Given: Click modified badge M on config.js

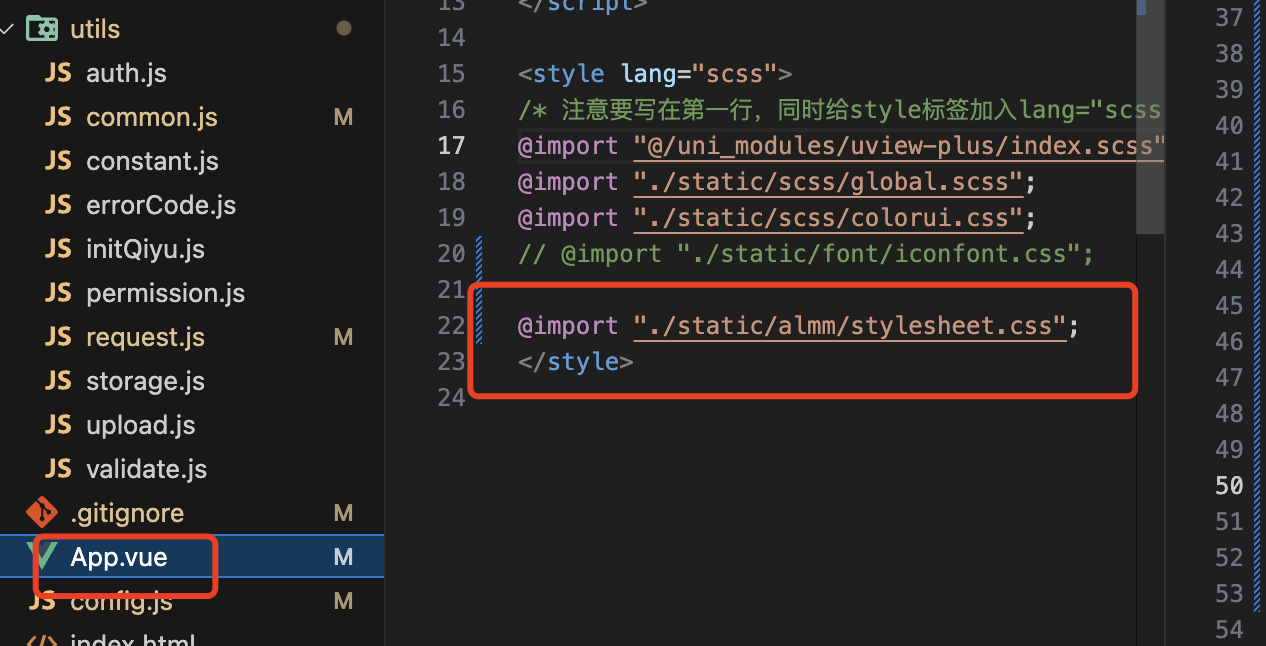Looking at the screenshot, I should click(x=343, y=601).
